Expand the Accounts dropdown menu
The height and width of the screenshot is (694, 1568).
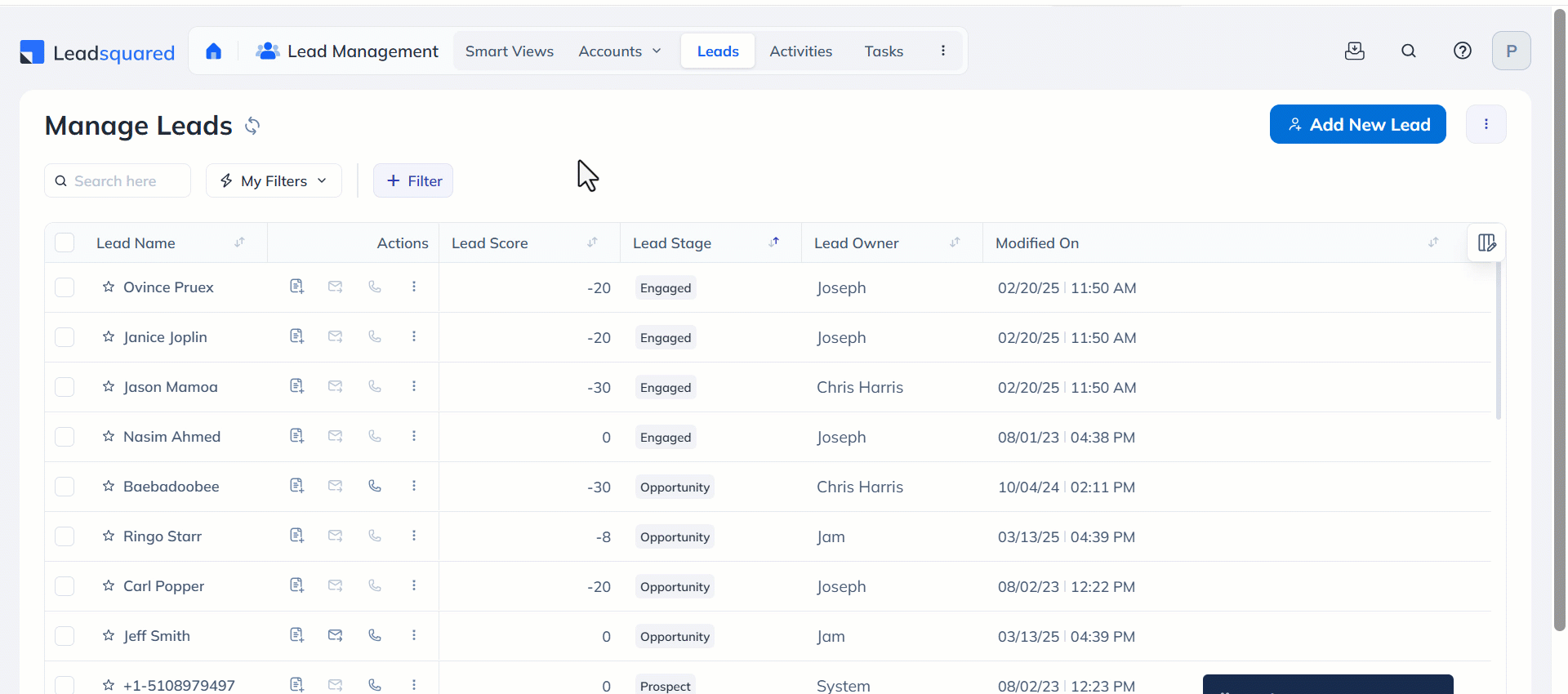620,51
